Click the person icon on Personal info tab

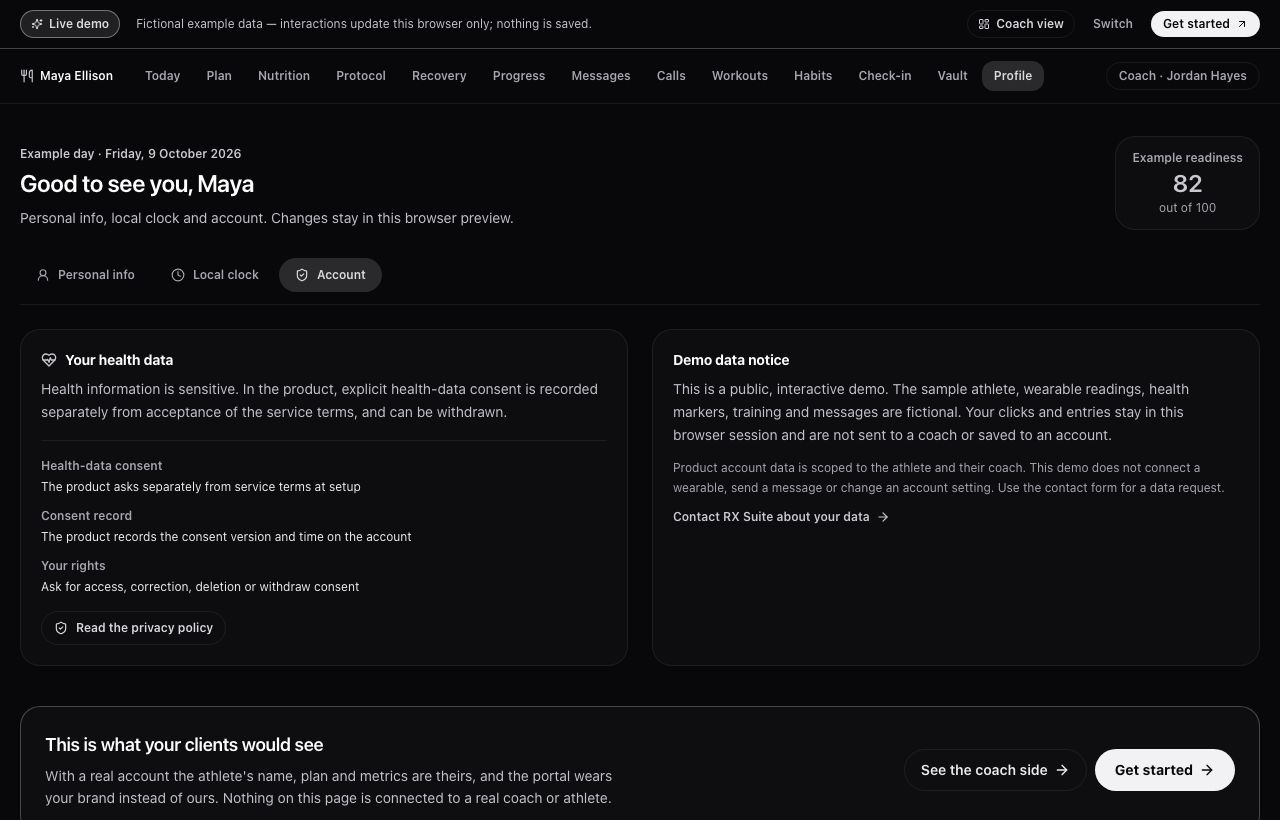tap(43, 275)
